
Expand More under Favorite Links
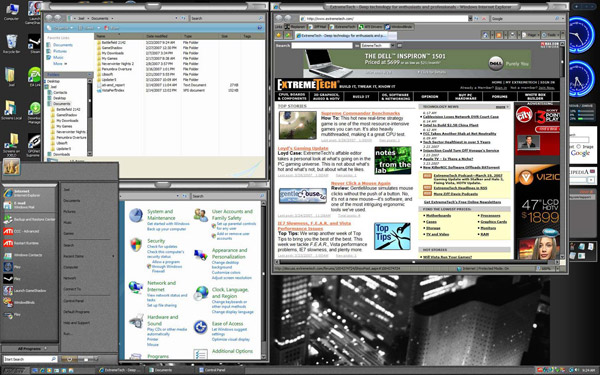(x=60, y=64)
